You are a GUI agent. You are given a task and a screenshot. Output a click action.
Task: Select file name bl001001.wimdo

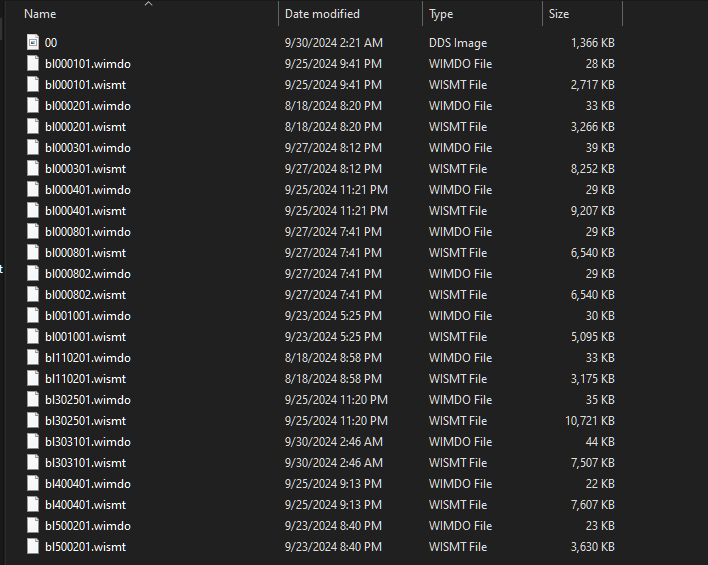pyautogui.click(x=88, y=316)
